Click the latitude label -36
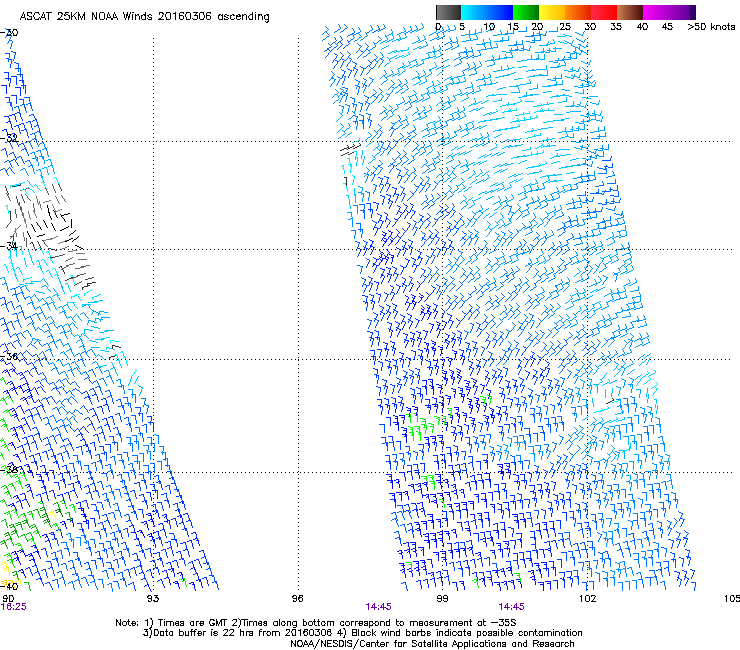 coord(9,356)
